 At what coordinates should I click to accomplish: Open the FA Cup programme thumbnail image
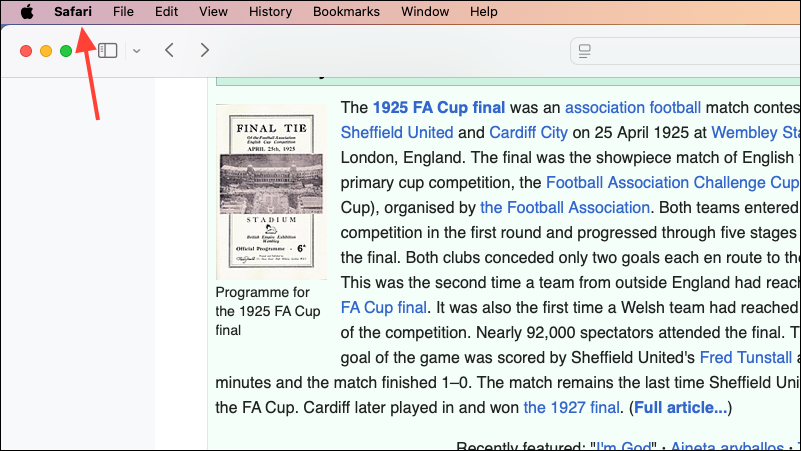click(x=271, y=192)
